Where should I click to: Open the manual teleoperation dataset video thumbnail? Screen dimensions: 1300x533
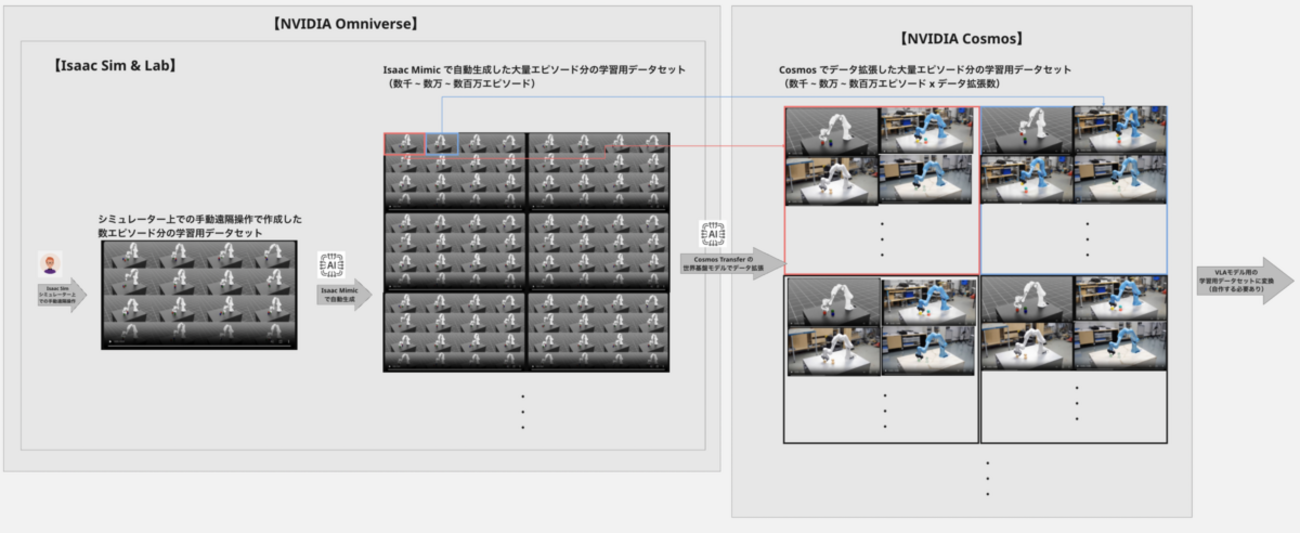[x=199, y=294]
